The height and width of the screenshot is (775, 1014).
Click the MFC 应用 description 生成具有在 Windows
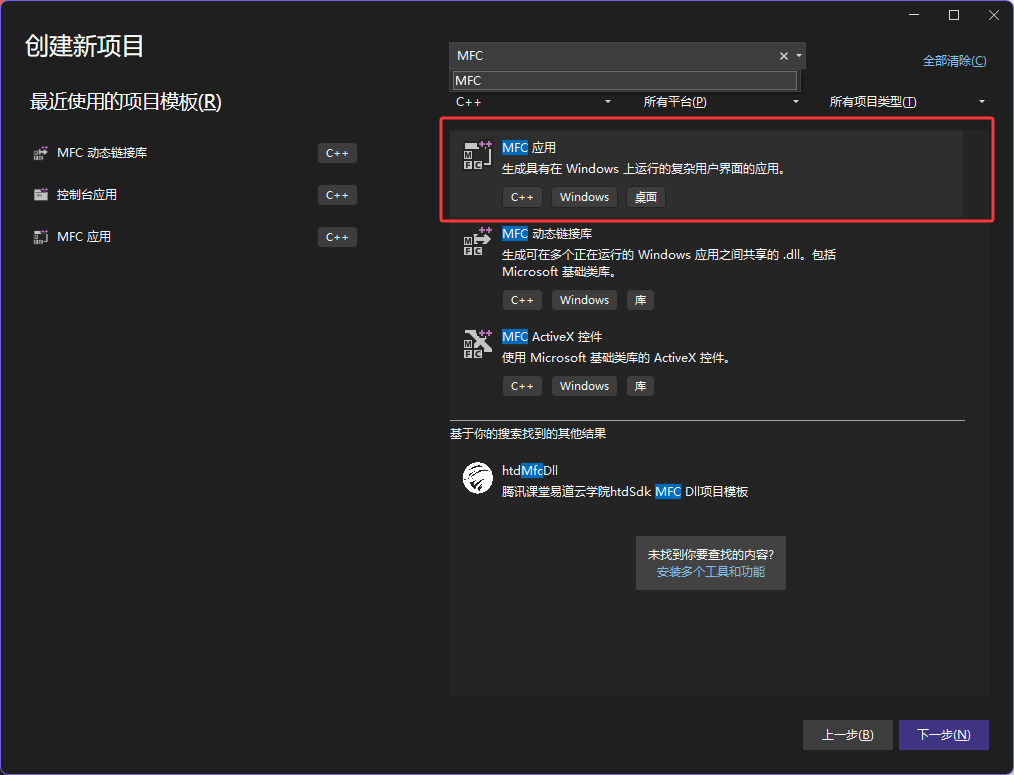click(x=643, y=169)
